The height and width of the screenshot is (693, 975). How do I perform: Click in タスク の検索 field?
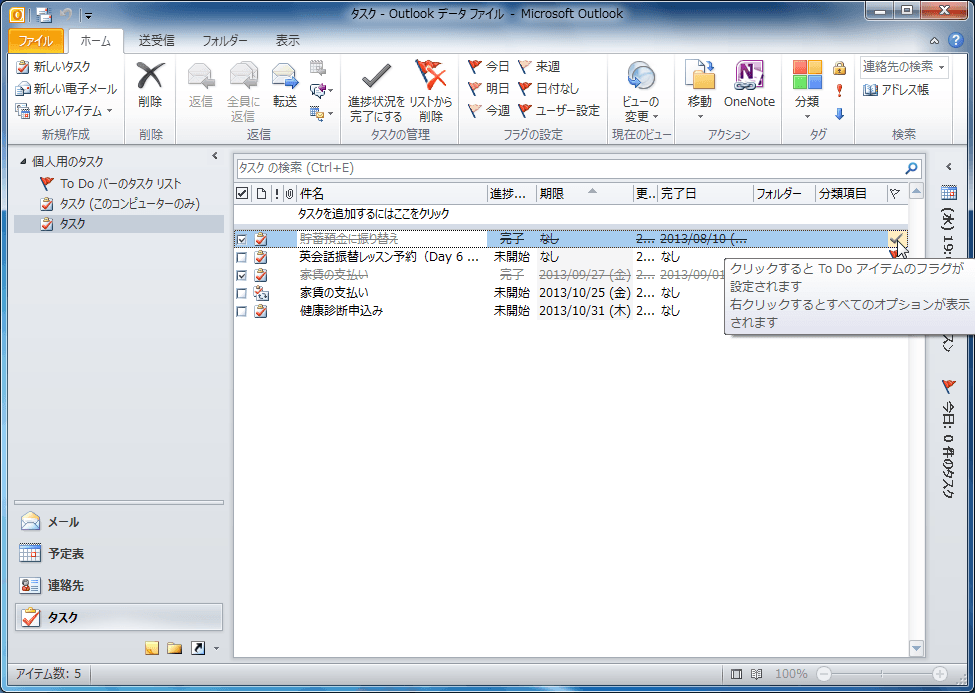pos(569,168)
